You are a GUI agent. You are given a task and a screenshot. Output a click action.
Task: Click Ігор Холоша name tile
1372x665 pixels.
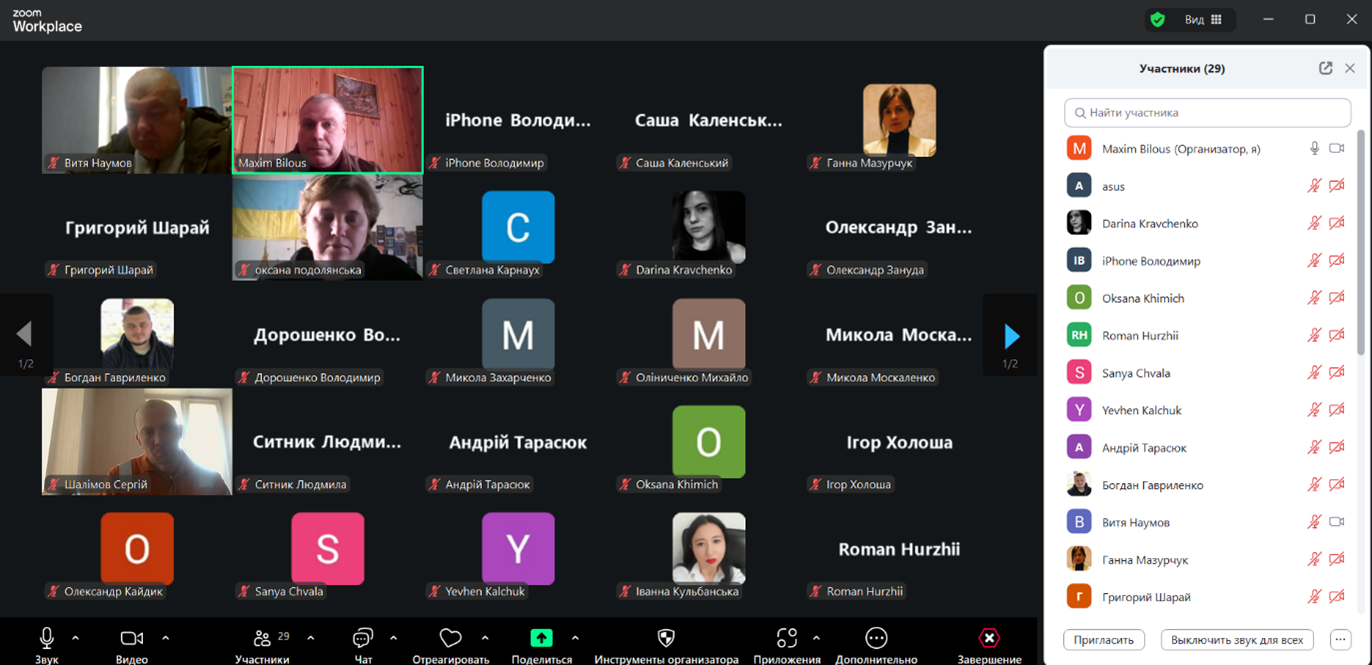point(899,442)
